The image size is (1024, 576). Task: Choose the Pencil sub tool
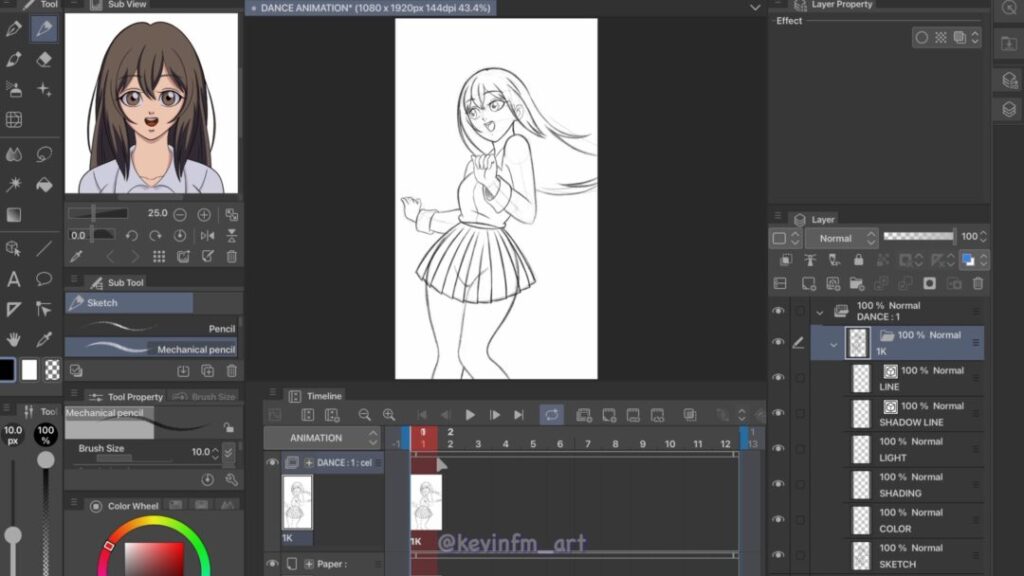pos(152,328)
